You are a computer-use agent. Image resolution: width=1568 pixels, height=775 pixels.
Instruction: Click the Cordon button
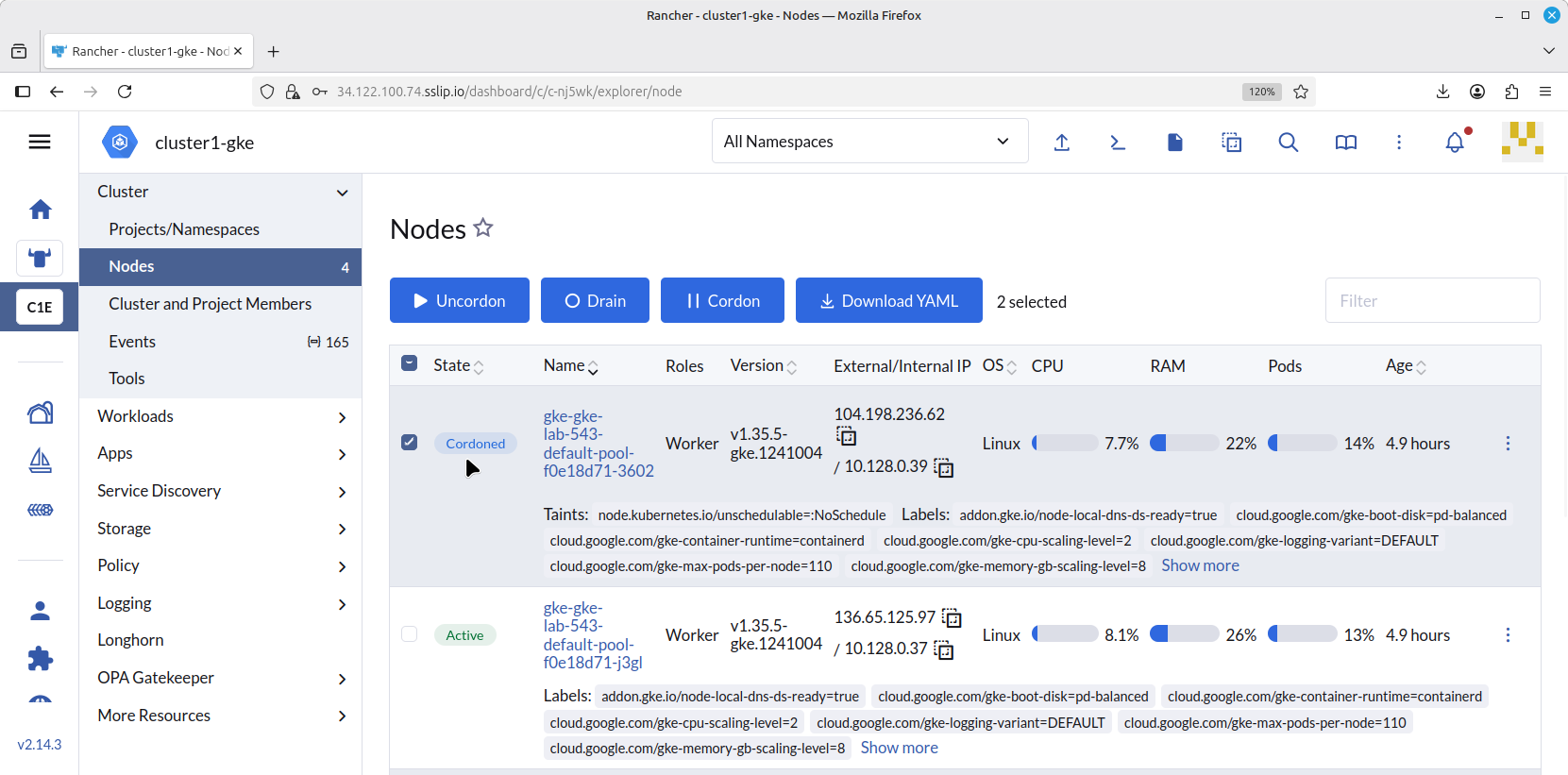point(722,300)
